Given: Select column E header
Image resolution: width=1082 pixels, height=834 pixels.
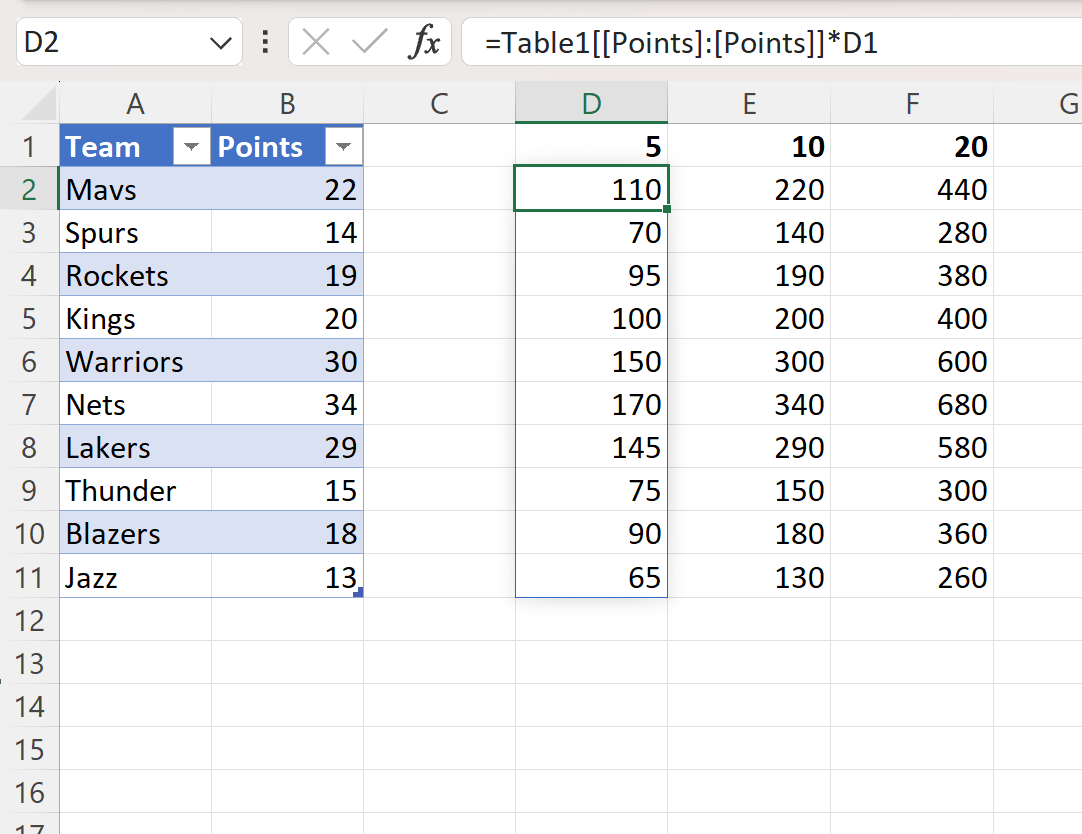Looking at the screenshot, I should pyautogui.click(x=749, y=103).
